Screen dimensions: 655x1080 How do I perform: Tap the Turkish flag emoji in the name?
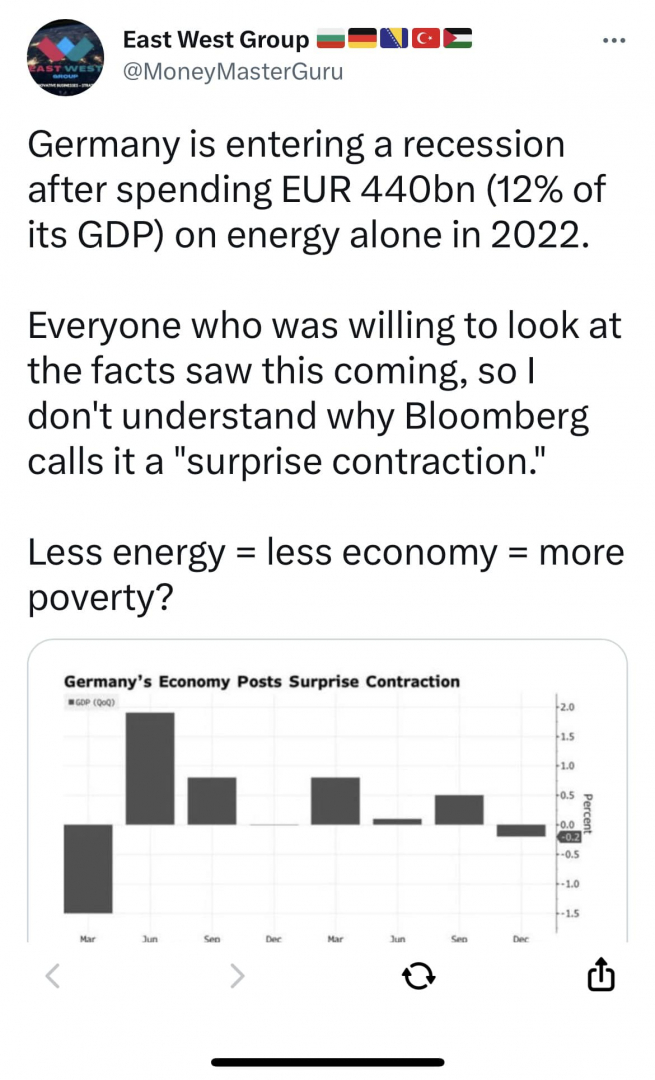426,39
